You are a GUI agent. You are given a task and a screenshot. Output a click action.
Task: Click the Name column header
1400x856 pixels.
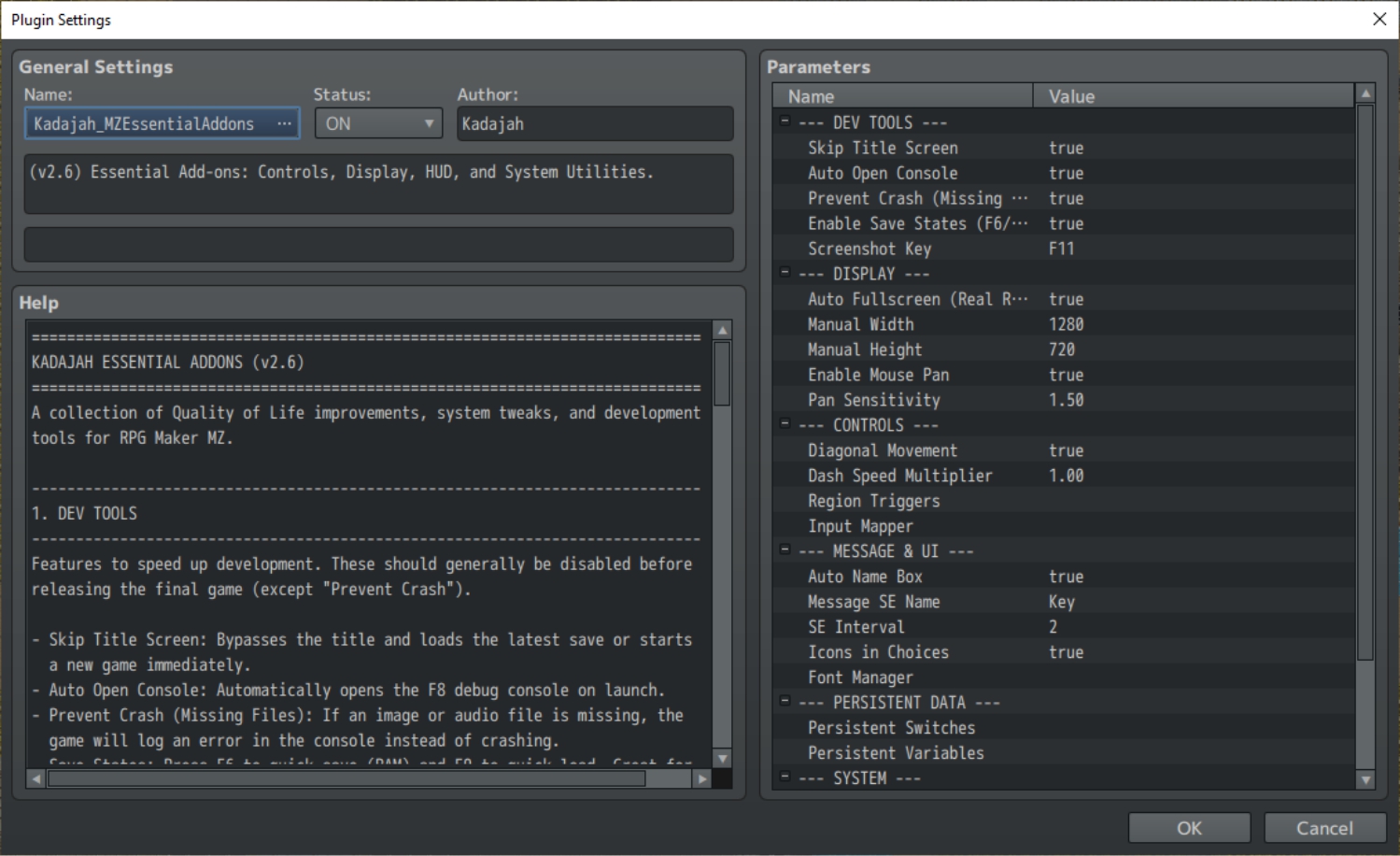903,96
